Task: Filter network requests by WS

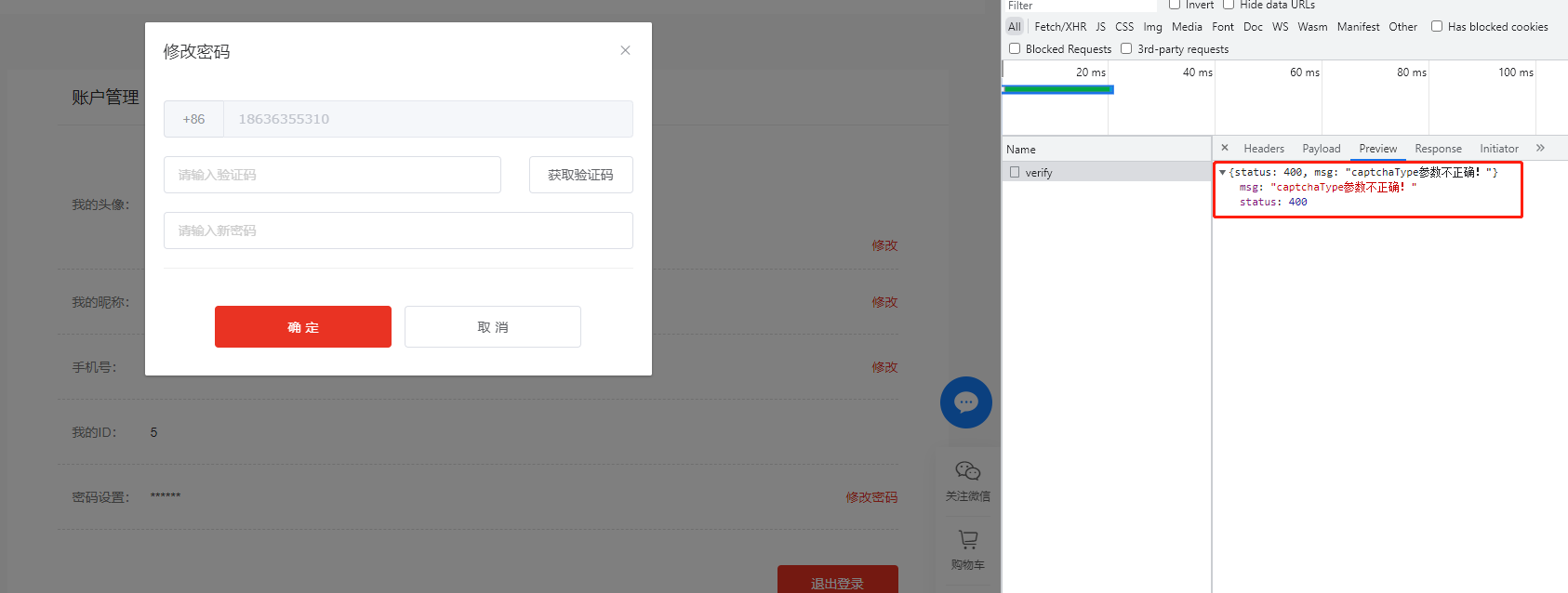Action: [1281, 27]
